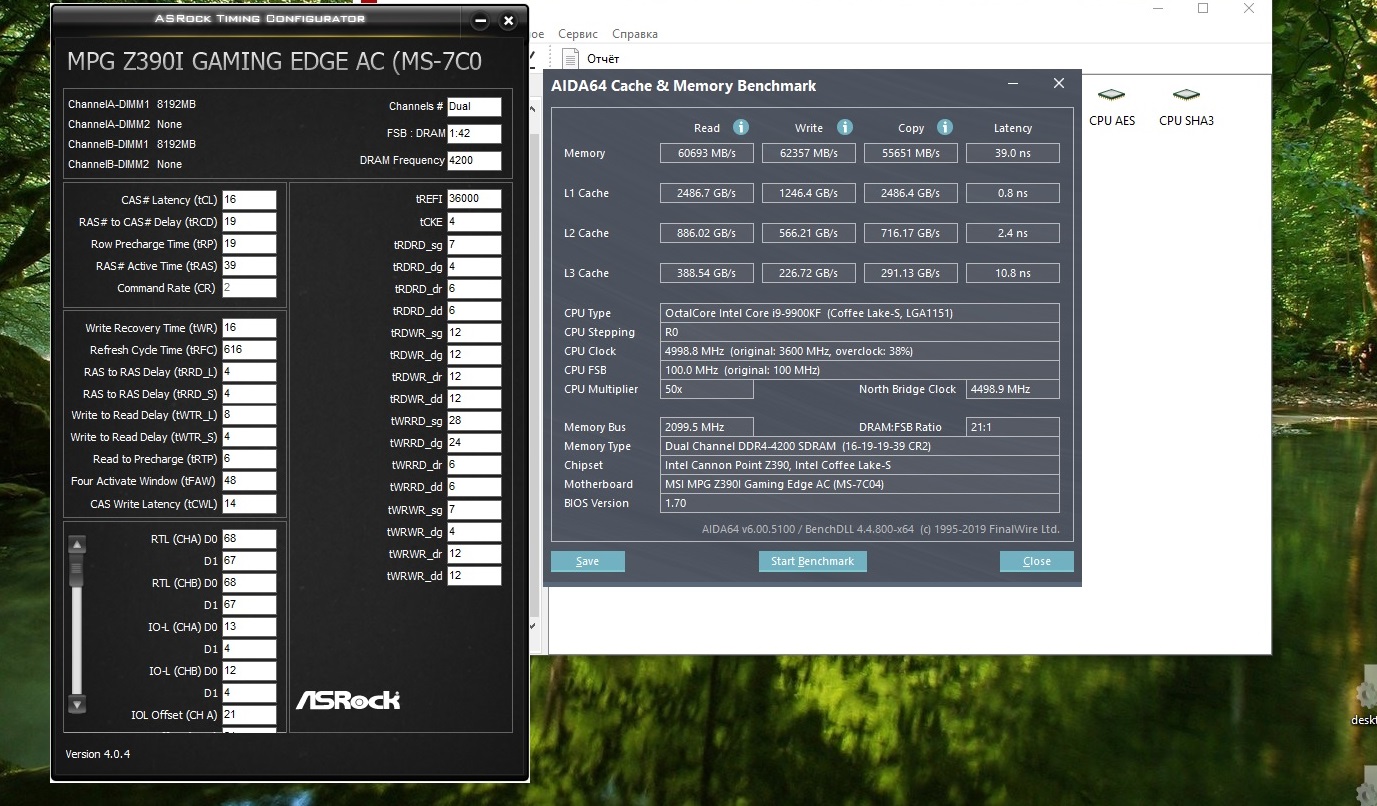The width and height of the screenshot is (1377, 806).
Task: Click the IOL Offset (CH A) field
Action: pos(249,715)
